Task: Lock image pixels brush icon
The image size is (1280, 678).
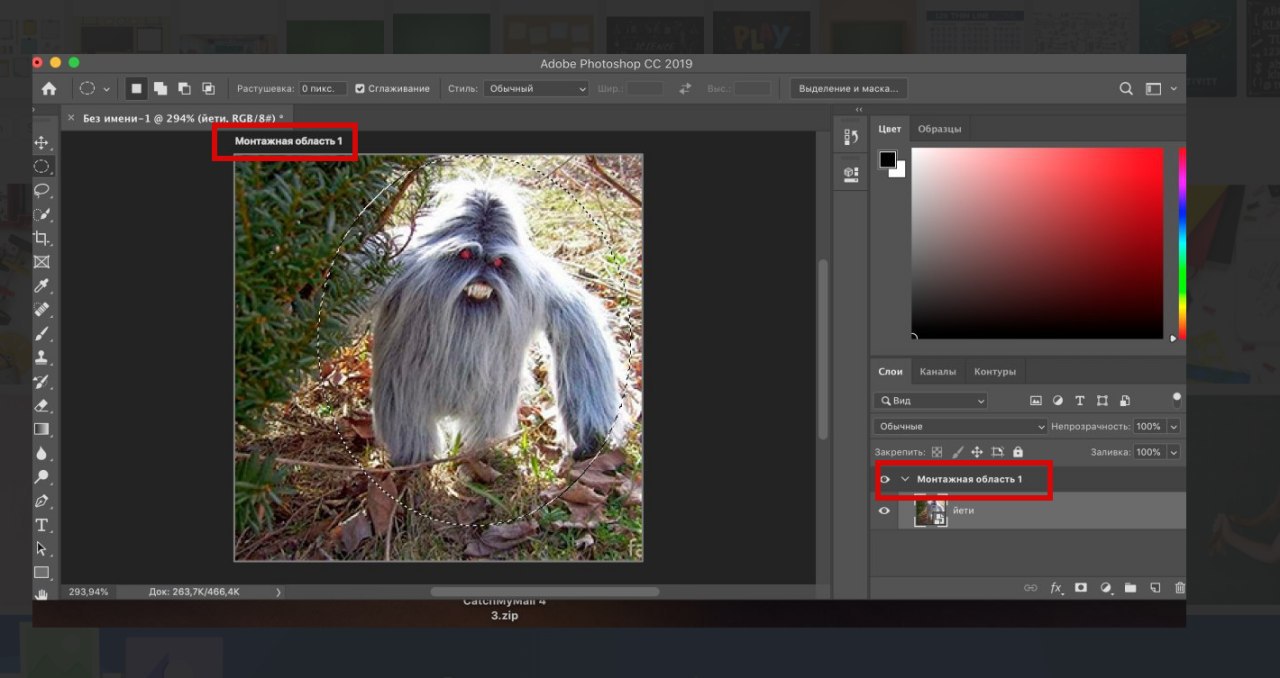Action: coord(957,452)
